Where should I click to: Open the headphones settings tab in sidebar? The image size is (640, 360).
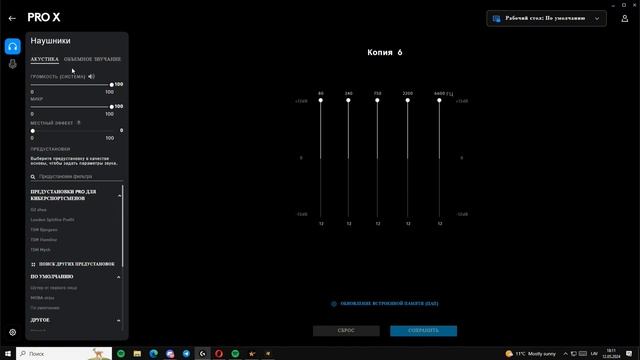pyautogui.click(x=13, y=46)
